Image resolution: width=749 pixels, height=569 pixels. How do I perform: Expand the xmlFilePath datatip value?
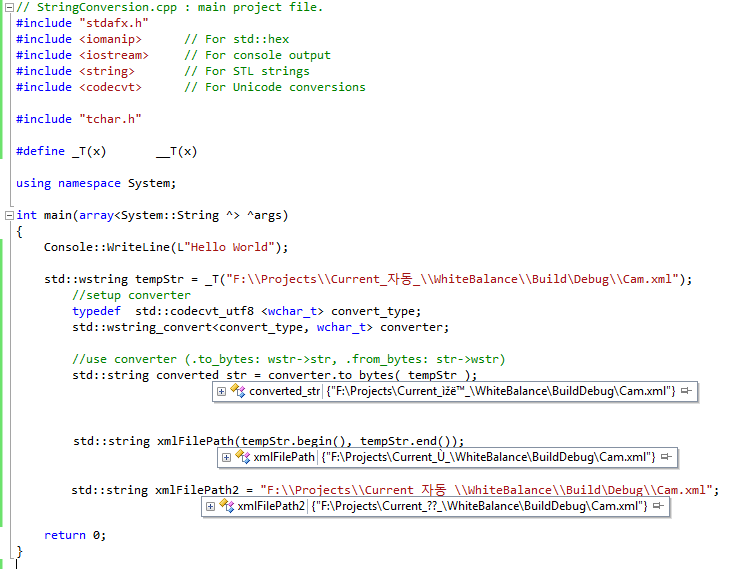(226, 457)
